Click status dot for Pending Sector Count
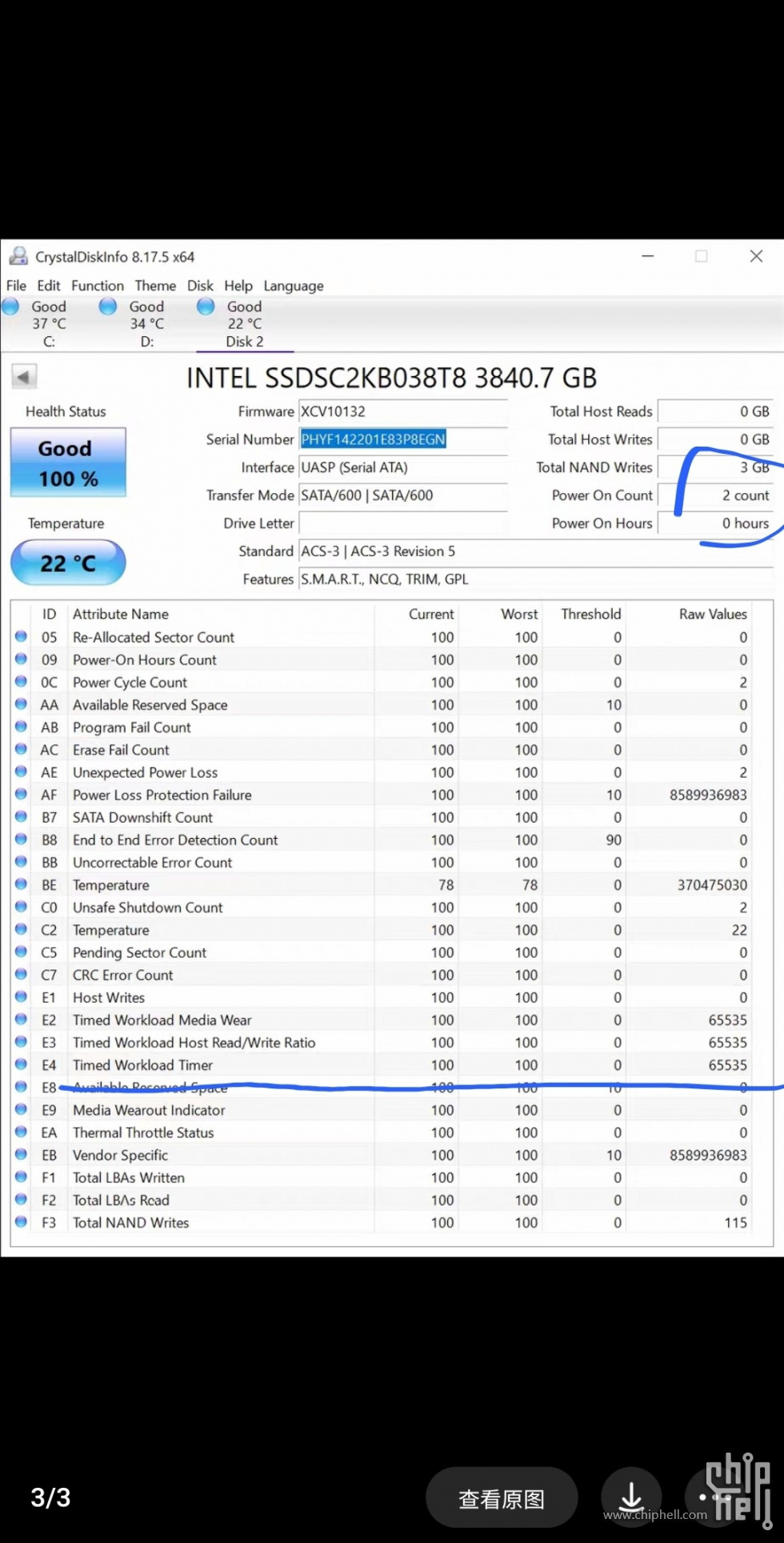The width and height of the screenshot is (784, 1543). click(22, 952)
